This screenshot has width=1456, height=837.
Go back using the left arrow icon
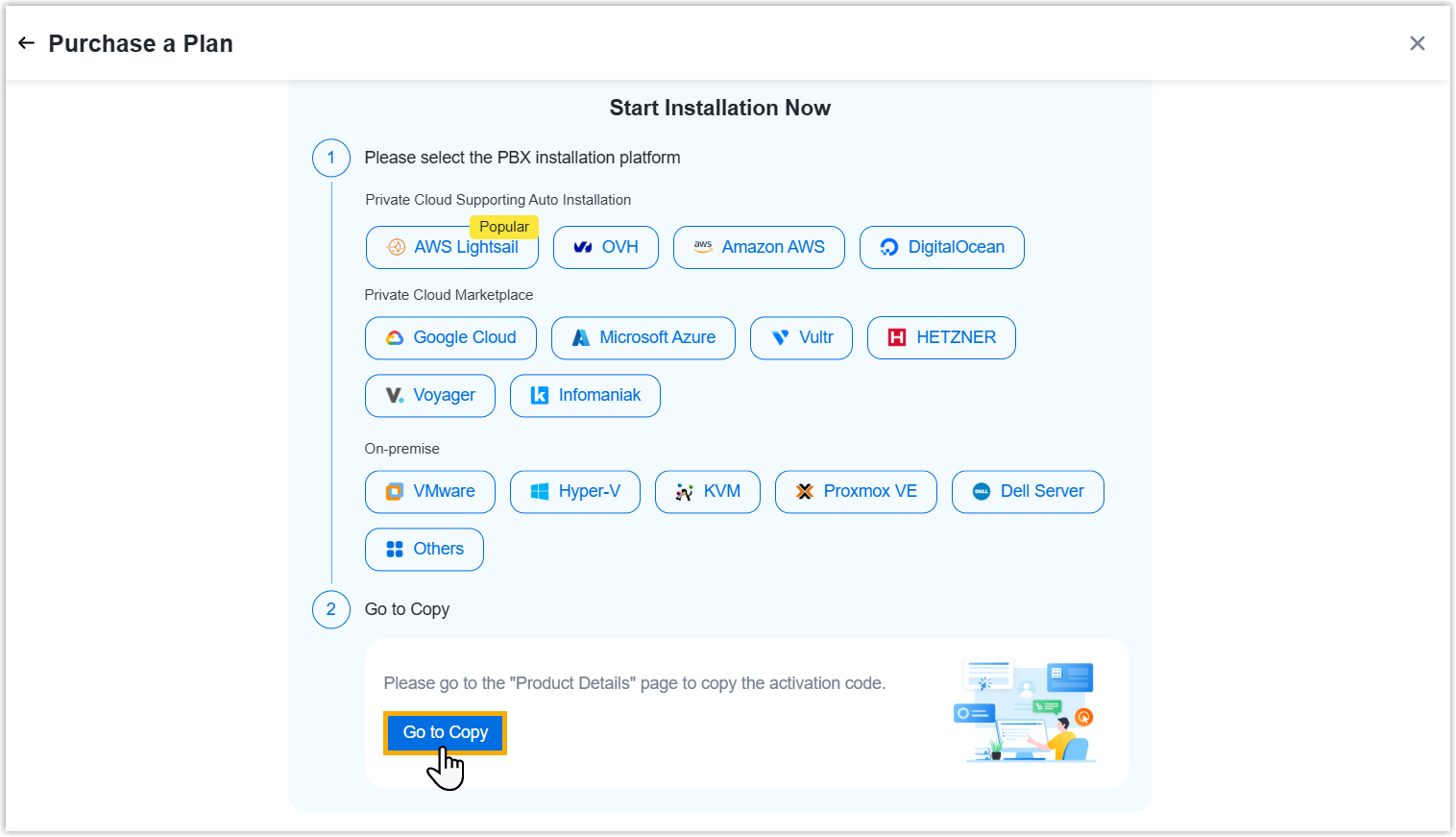pos(26,43)
